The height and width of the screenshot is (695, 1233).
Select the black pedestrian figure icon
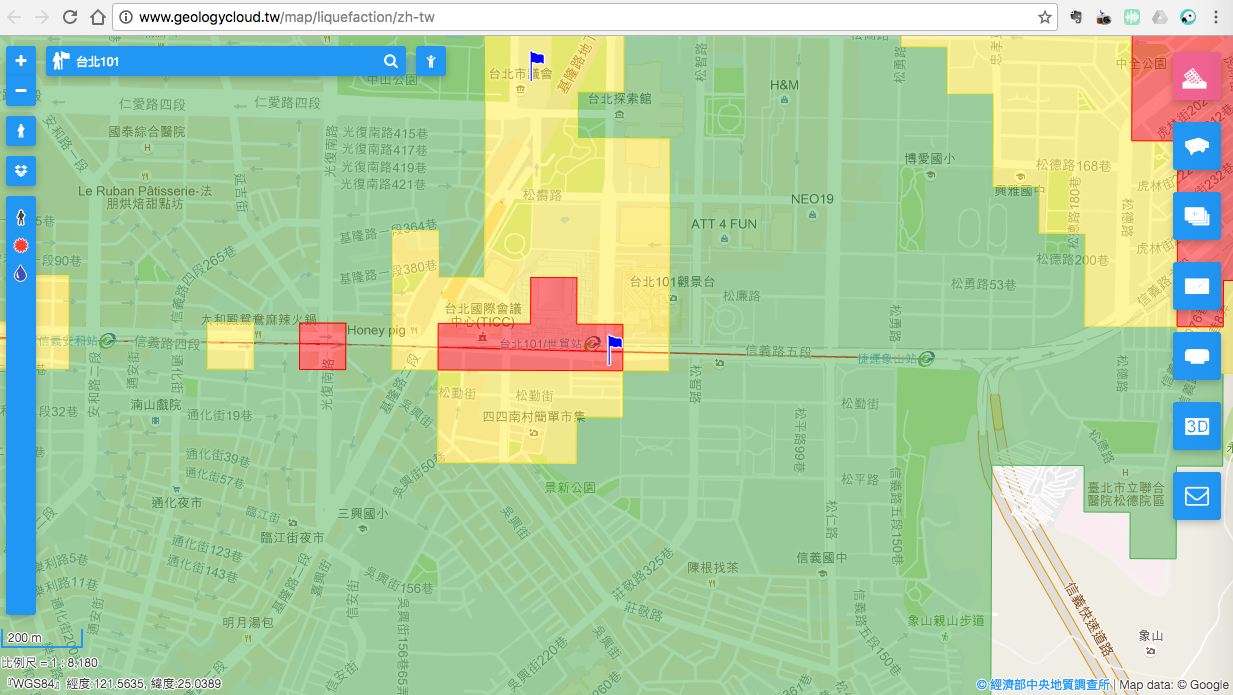click(x=21, y=217)
